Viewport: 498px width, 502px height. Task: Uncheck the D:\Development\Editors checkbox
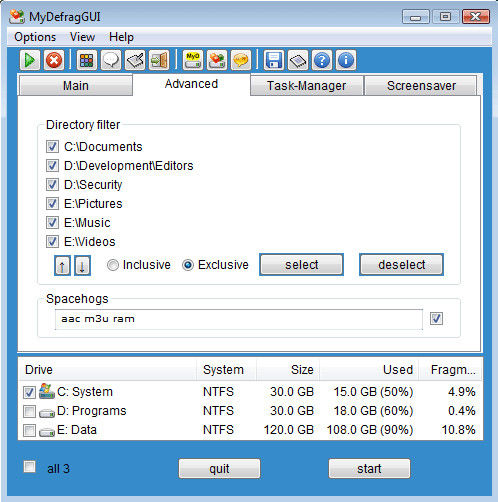point(52,166)
